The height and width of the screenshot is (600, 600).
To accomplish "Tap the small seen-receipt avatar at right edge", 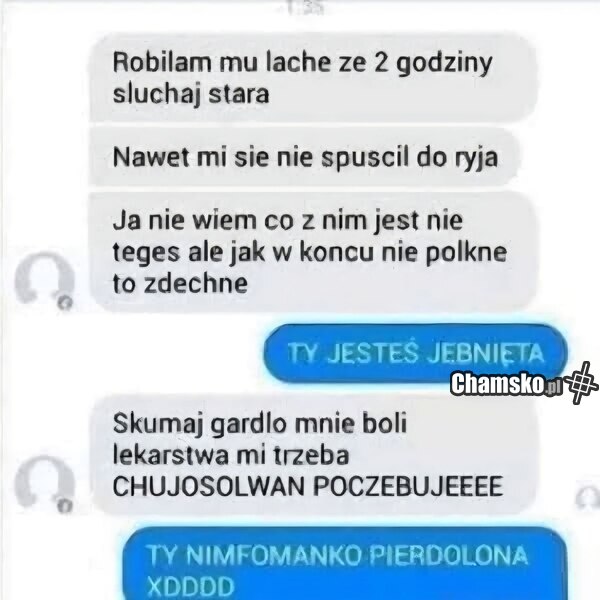I will click(588, 497).
